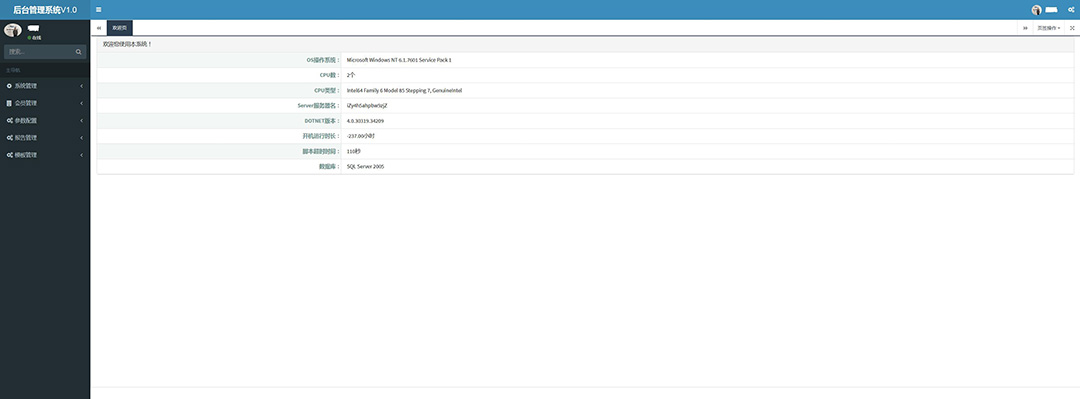
Task: Click the username next to the header avatar
Action: click(1051, 10)
